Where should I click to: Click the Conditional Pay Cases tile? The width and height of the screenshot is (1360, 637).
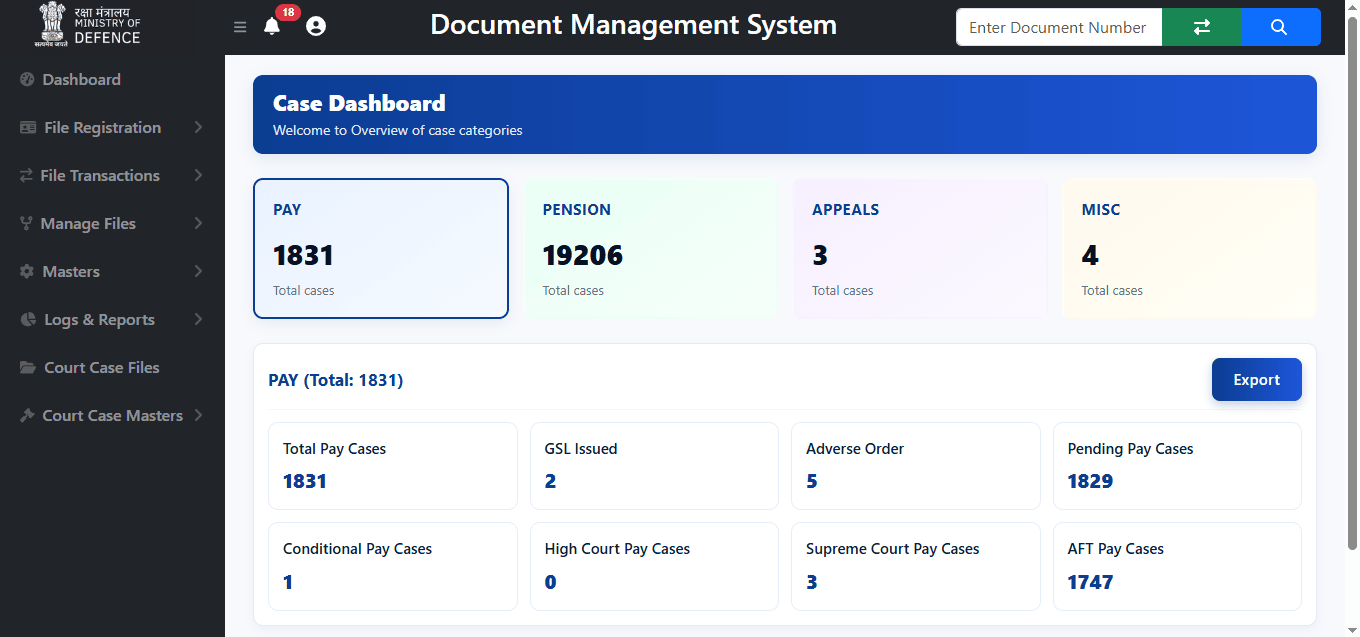pyautogui.click(x=393, y=566)
